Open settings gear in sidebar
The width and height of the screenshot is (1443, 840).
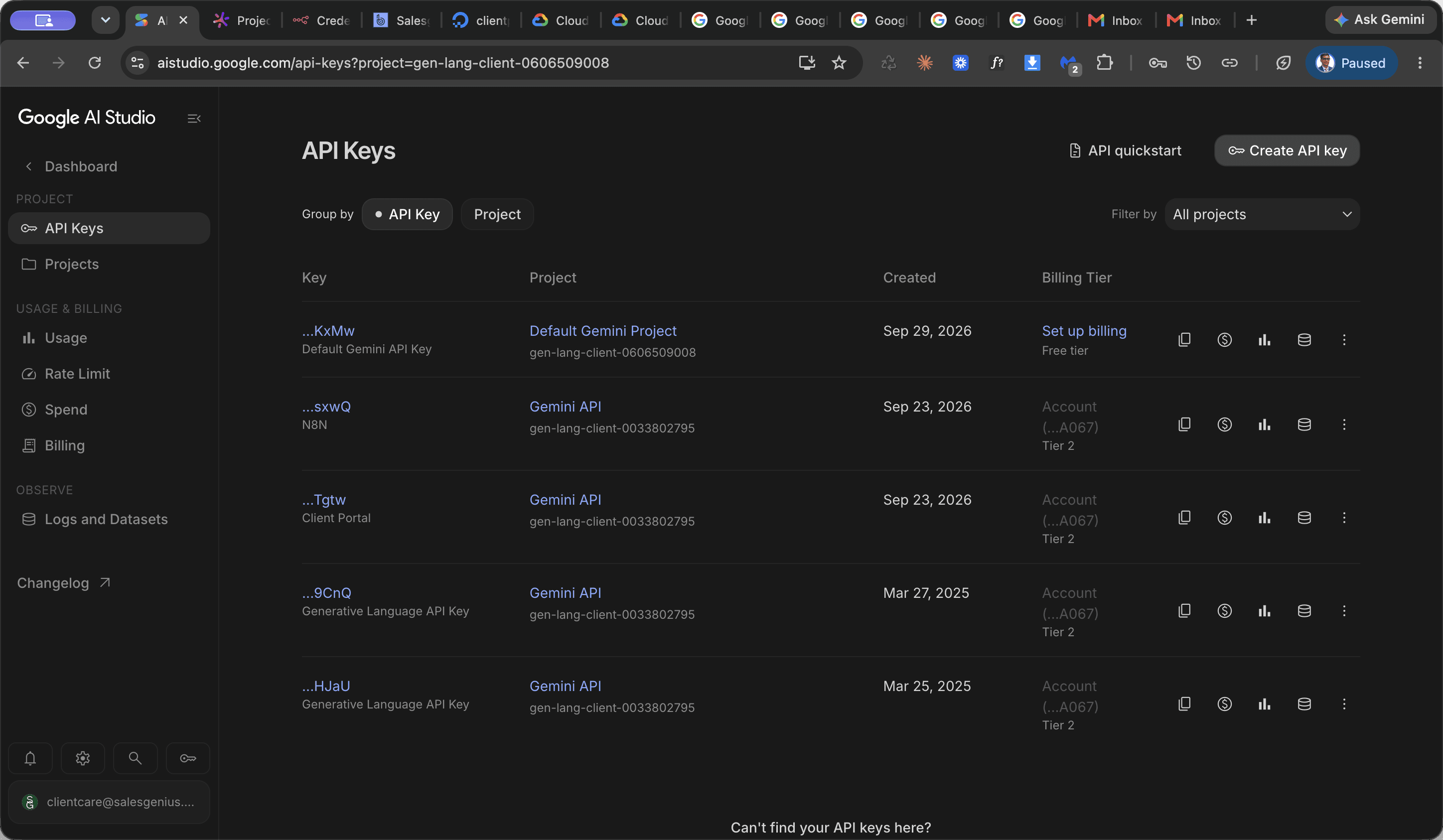83,758
